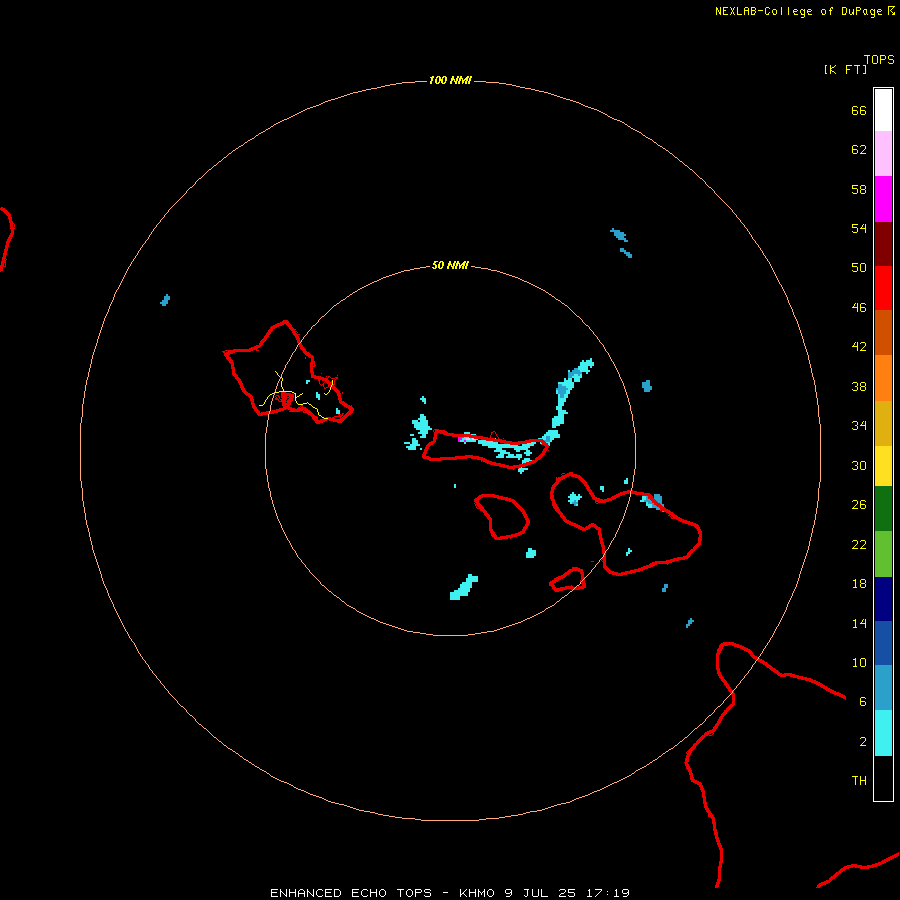Image resolution: width=900 pixels, height=900 pixels.
Task: Click the gold legend swatch near 34
Action: (883, 423)
